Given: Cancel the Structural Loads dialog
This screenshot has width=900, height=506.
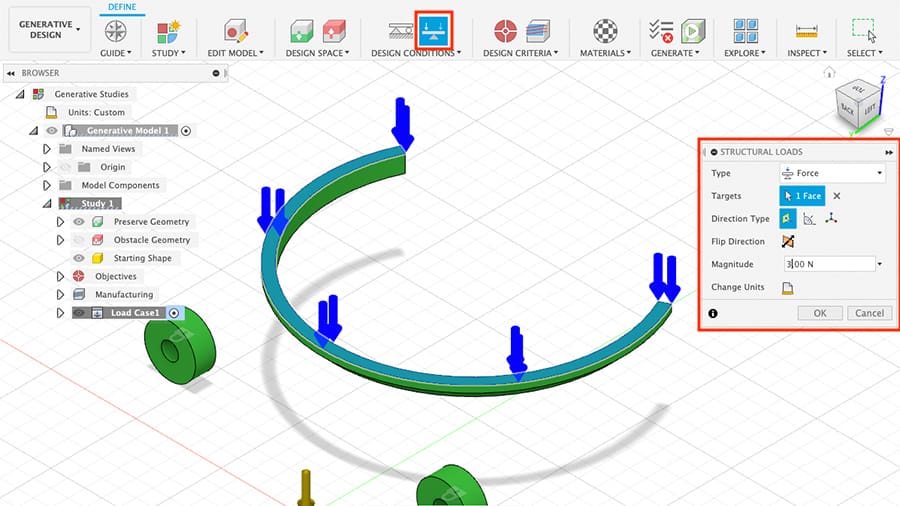Looking at the screenshot, I should (x=868, y=313).
